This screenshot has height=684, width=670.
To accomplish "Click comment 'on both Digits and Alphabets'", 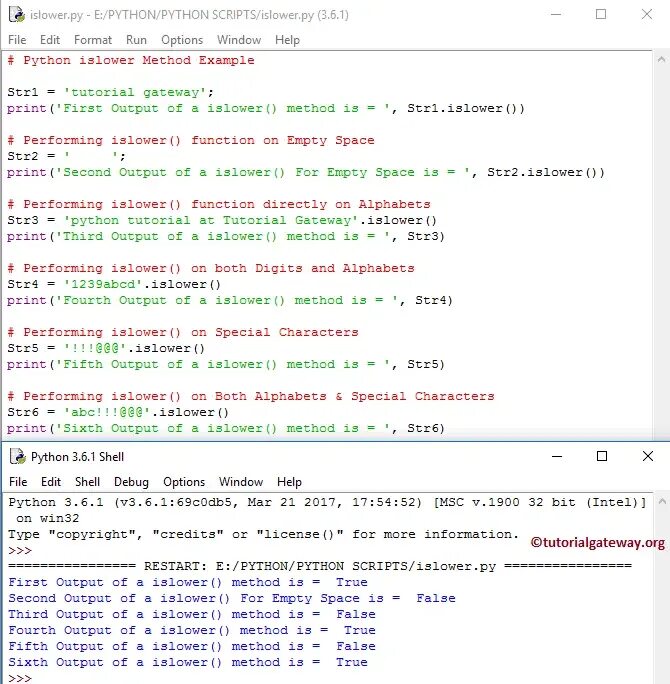I will [x=211, y=268].
